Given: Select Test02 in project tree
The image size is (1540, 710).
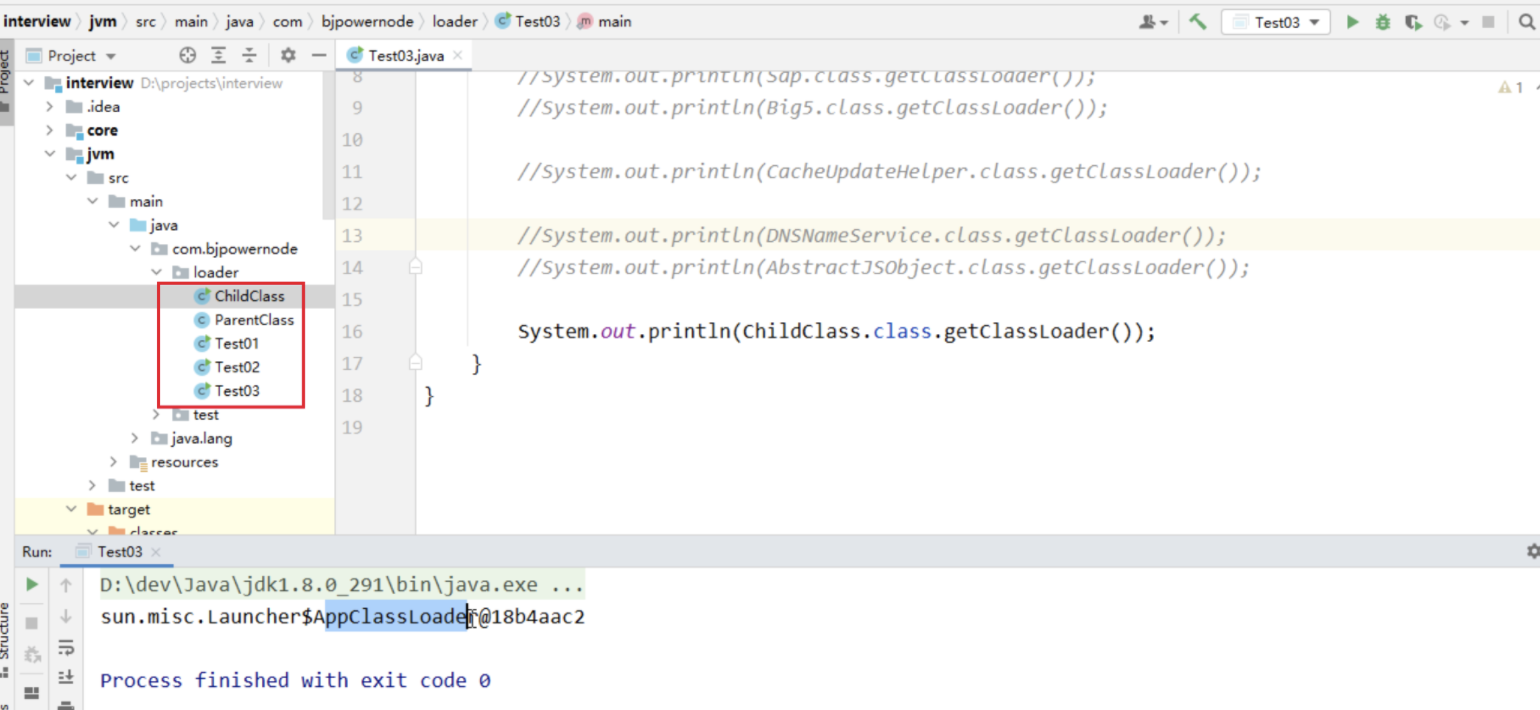Looking at the screenshot, I should tap(227, 367).
